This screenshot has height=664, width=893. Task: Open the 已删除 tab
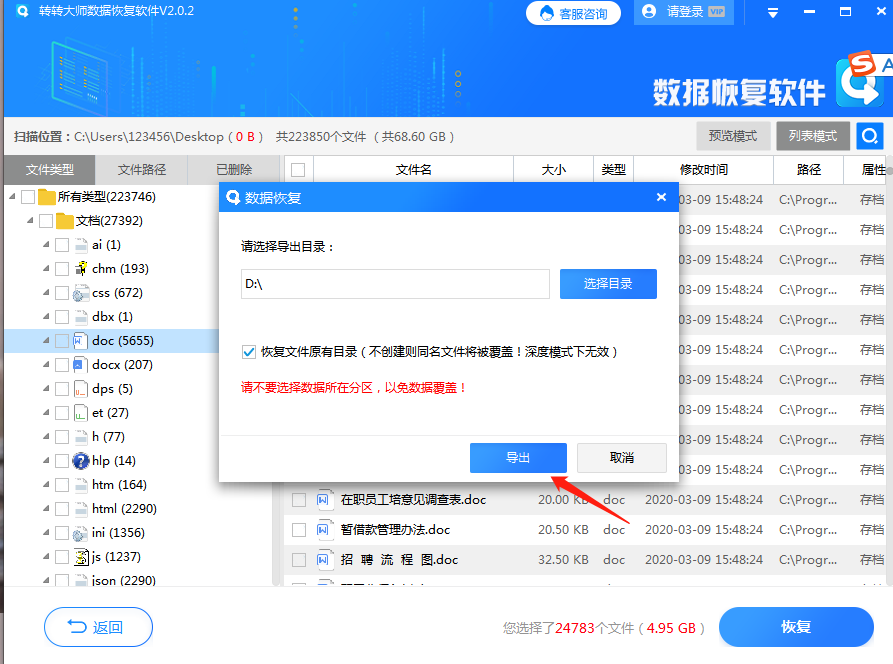click(x=233, y=169)
